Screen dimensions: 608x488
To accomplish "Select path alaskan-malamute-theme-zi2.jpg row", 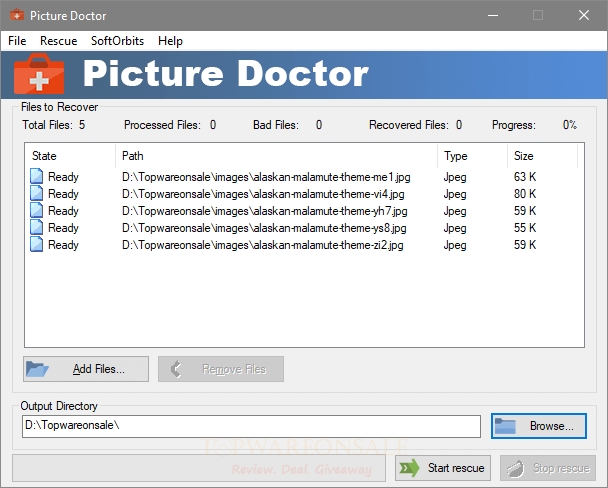I will [x=263, y=245].
